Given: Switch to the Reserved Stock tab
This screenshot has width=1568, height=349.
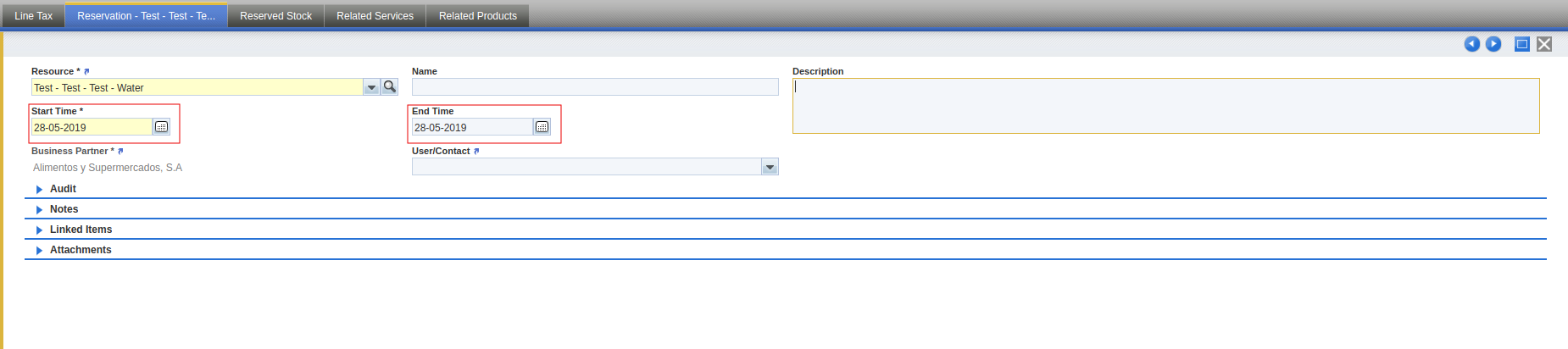Looking at the screenshot, I should click(275, 16).
